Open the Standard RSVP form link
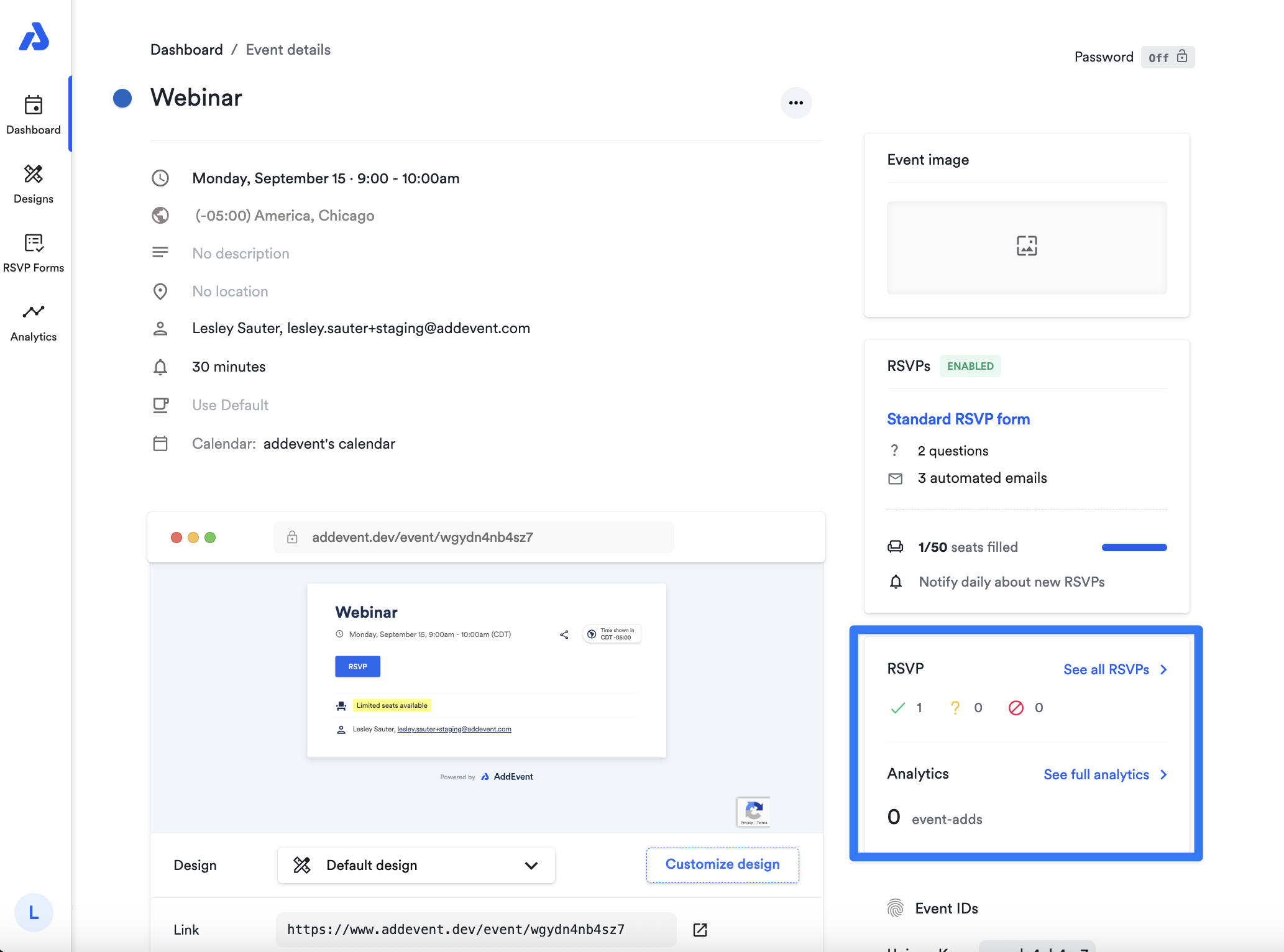Viewport: 1284px width, 952px height. click(x=958, y=419)
